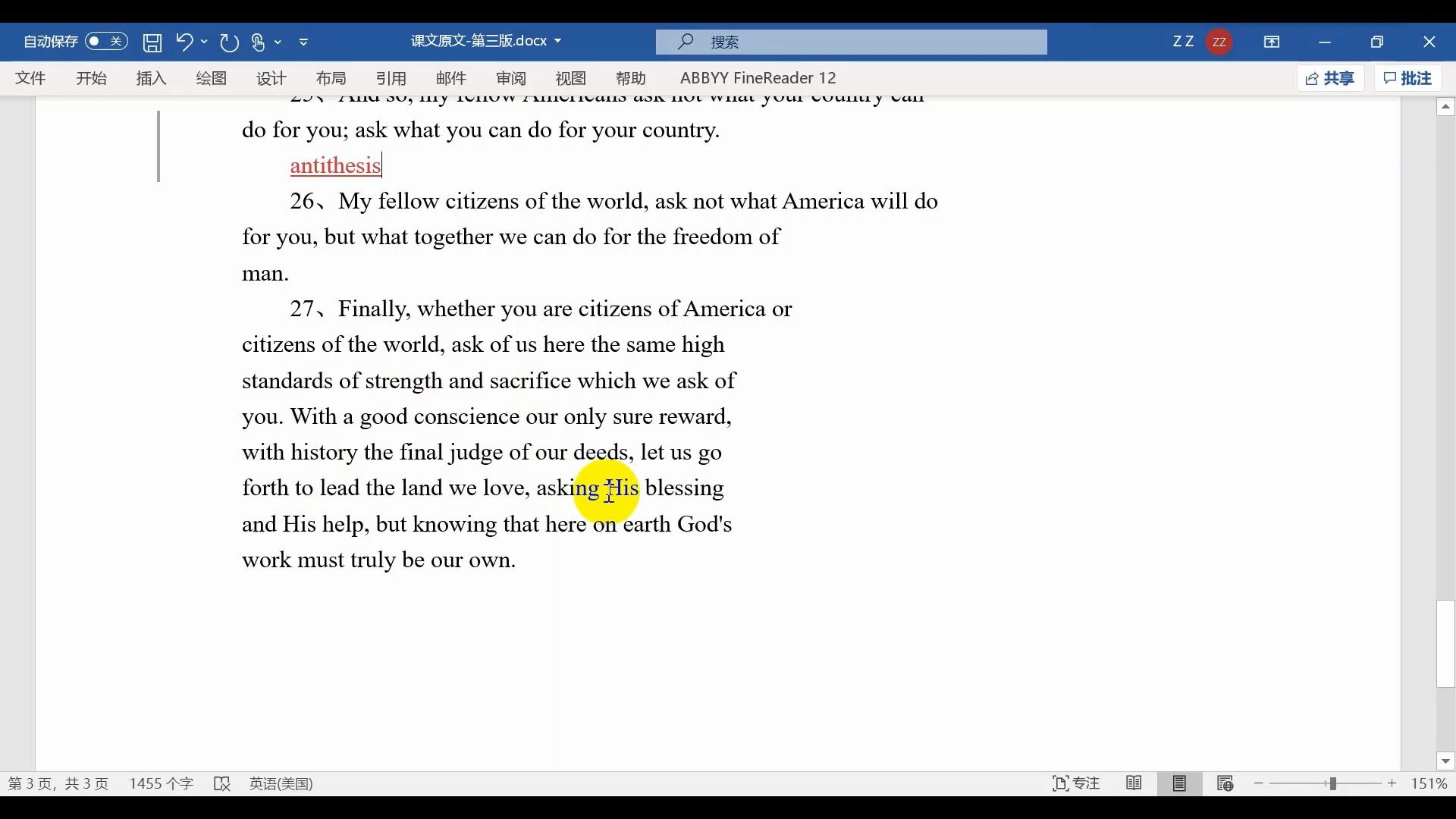Zoom in with the plus button
1456x819 pixels.
[1393, 784]
